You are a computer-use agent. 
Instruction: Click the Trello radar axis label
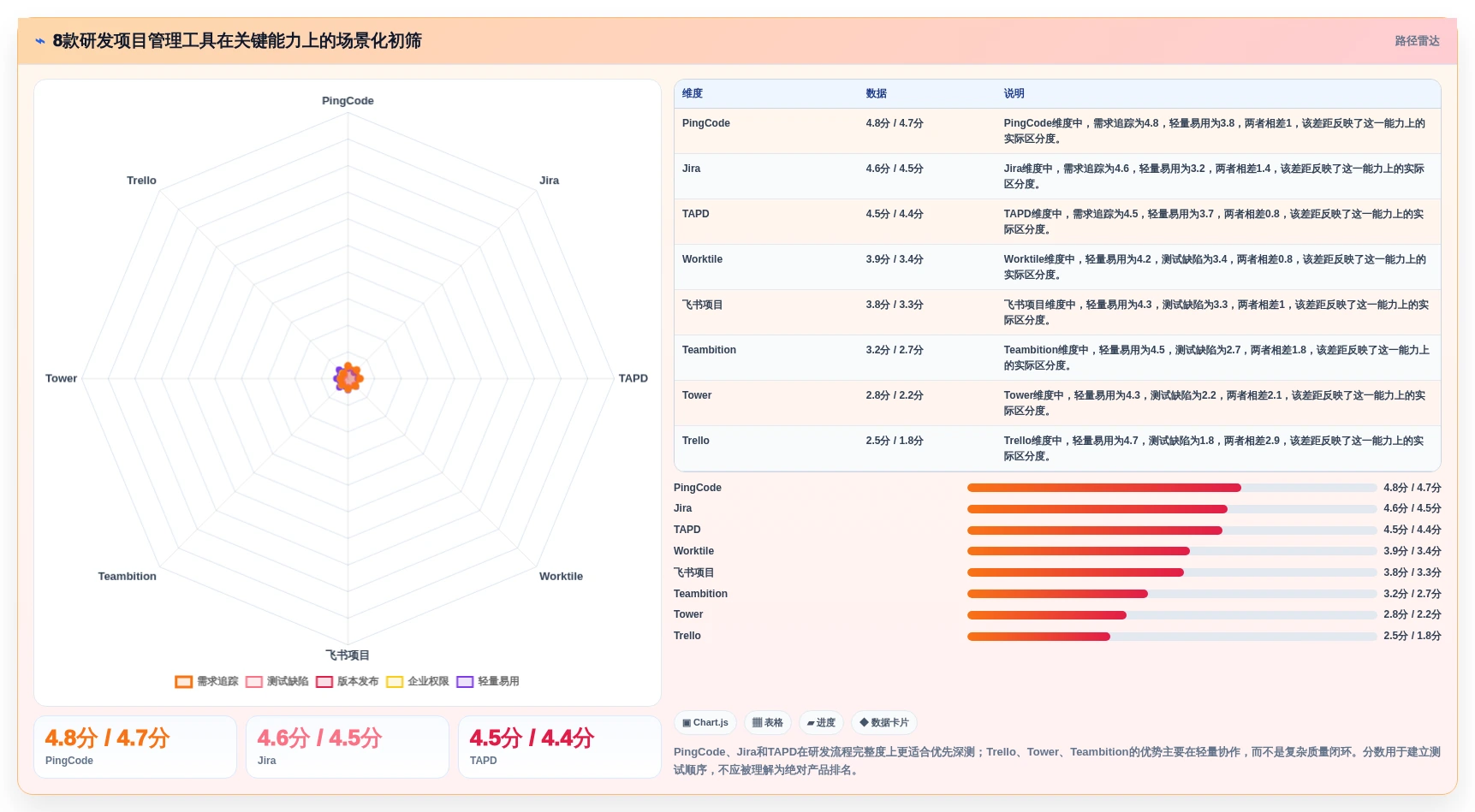pos(141,181)
